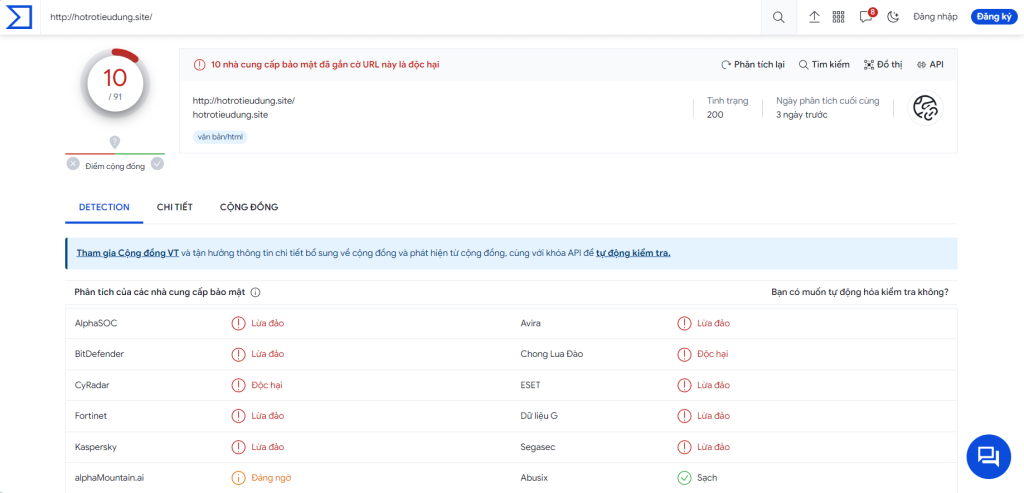Click the red alert icon in the warning banner
Image resolution: width=1024 pixels, height=493 pixels.
199,65
